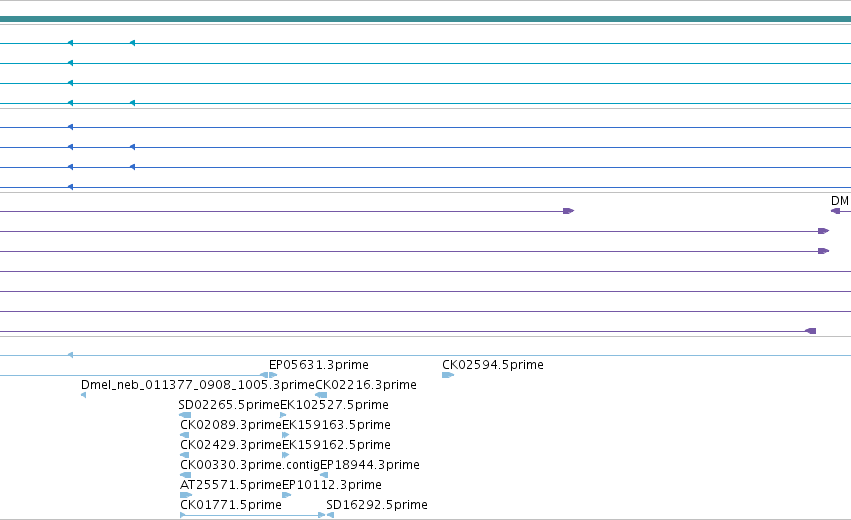The height and width of the screenshot is (520, 851).
Task: Select the block under CK00330.3prime.contig
Action: click(186, 475)
